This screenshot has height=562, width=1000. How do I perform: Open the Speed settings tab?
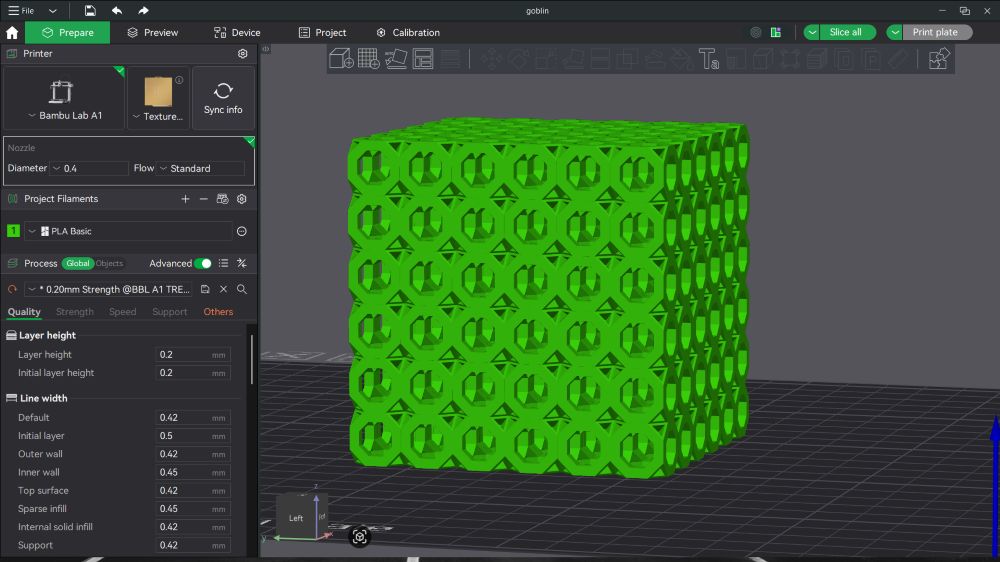pos(122,312)
